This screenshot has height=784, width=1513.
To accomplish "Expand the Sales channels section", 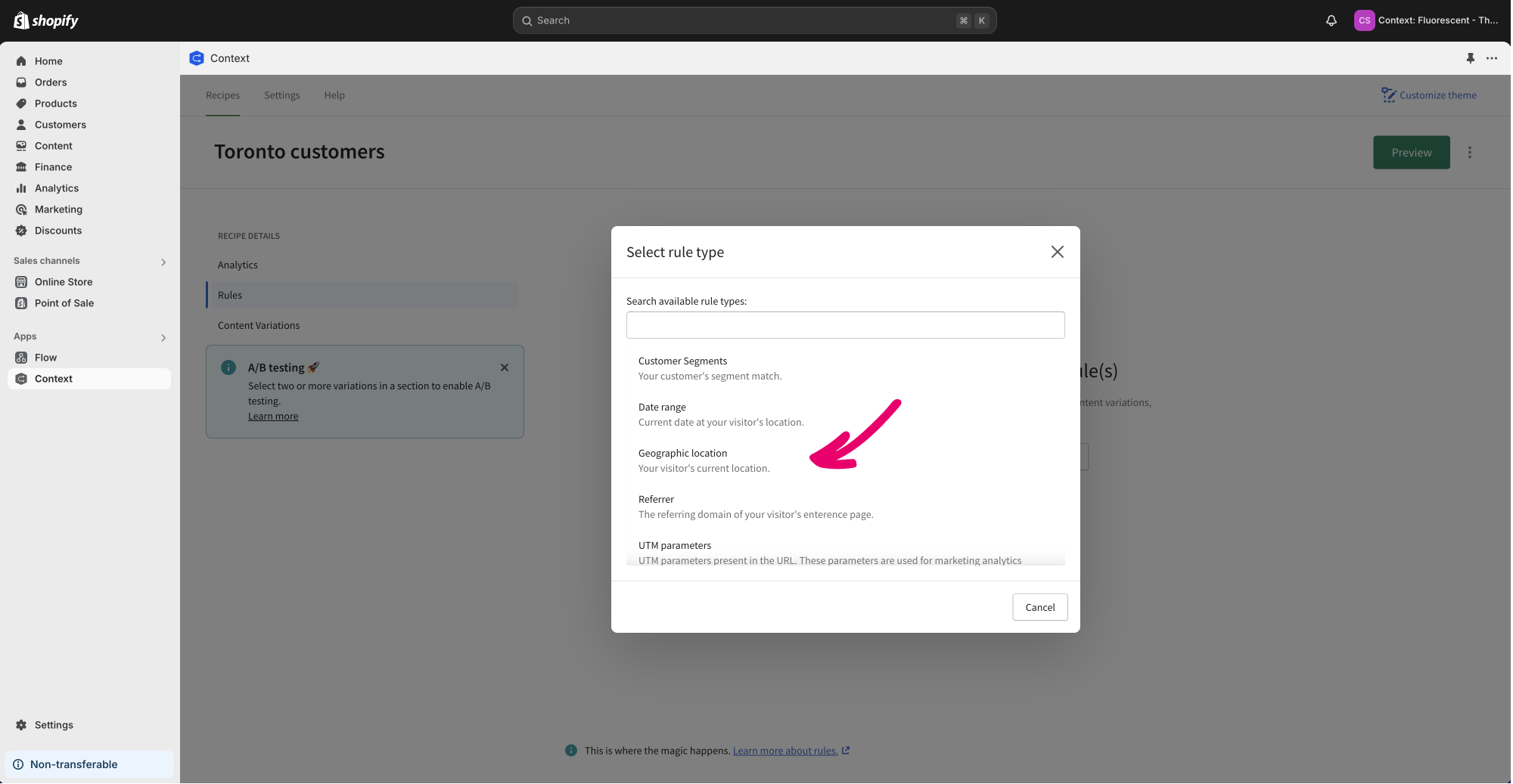I will [x=163, y=262].
